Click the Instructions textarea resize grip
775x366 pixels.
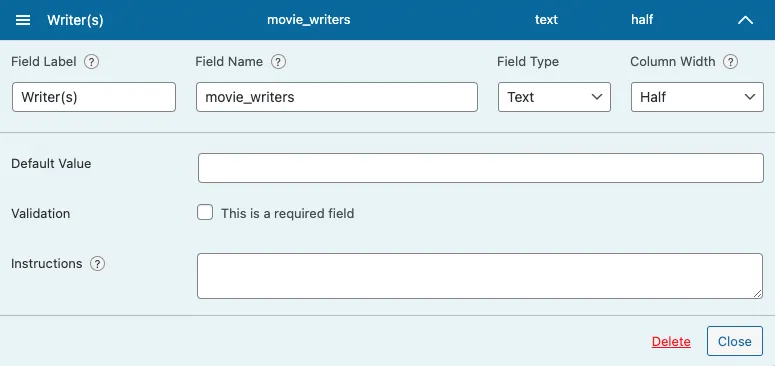(758, 293)
